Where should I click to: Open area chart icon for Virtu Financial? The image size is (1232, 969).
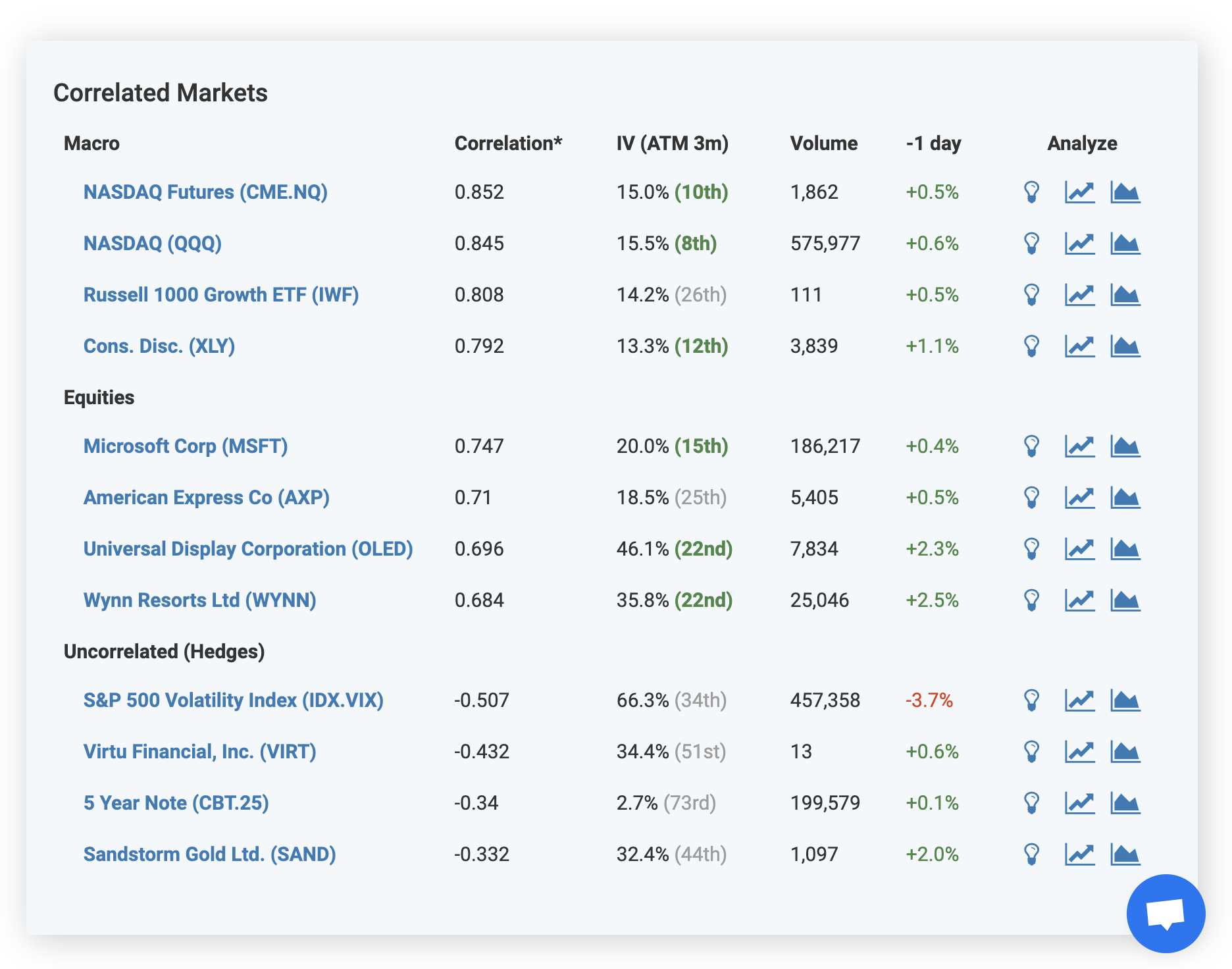point(1125,752)
